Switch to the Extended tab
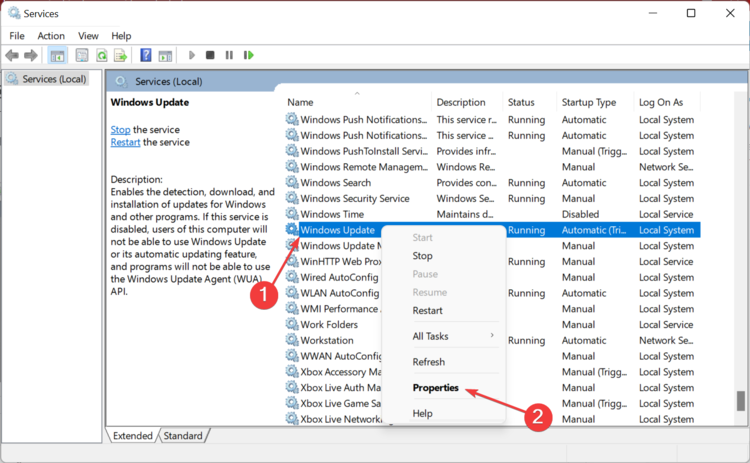 coord(132,436)
